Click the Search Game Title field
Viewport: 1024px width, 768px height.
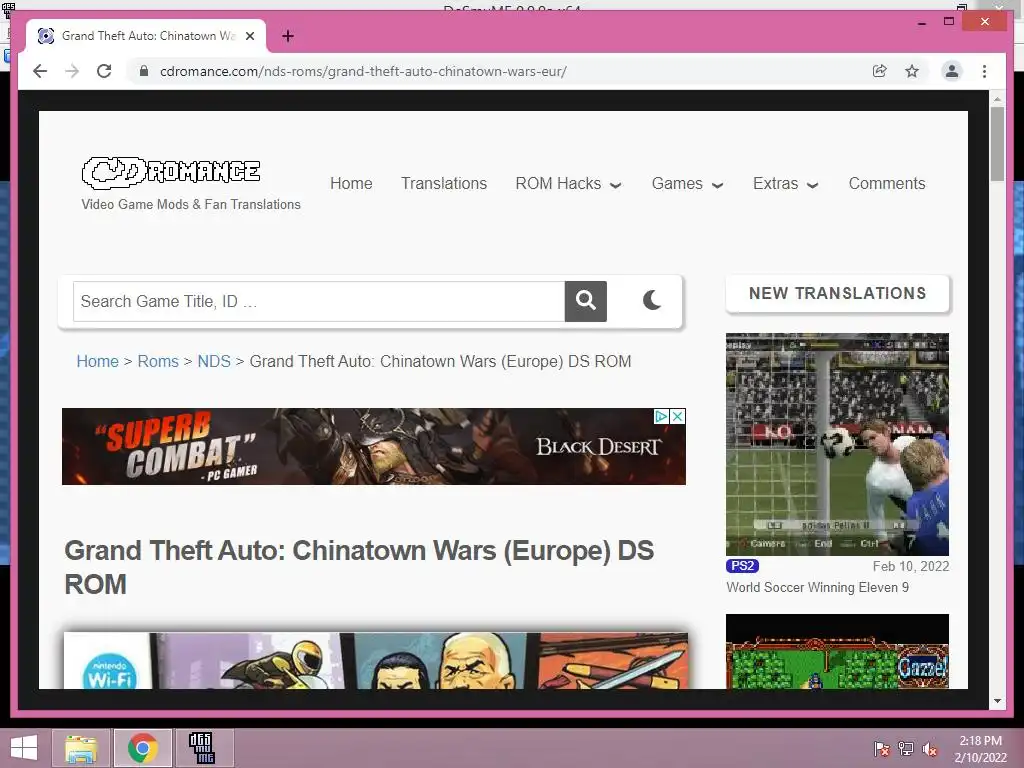[x=319, y=301]
